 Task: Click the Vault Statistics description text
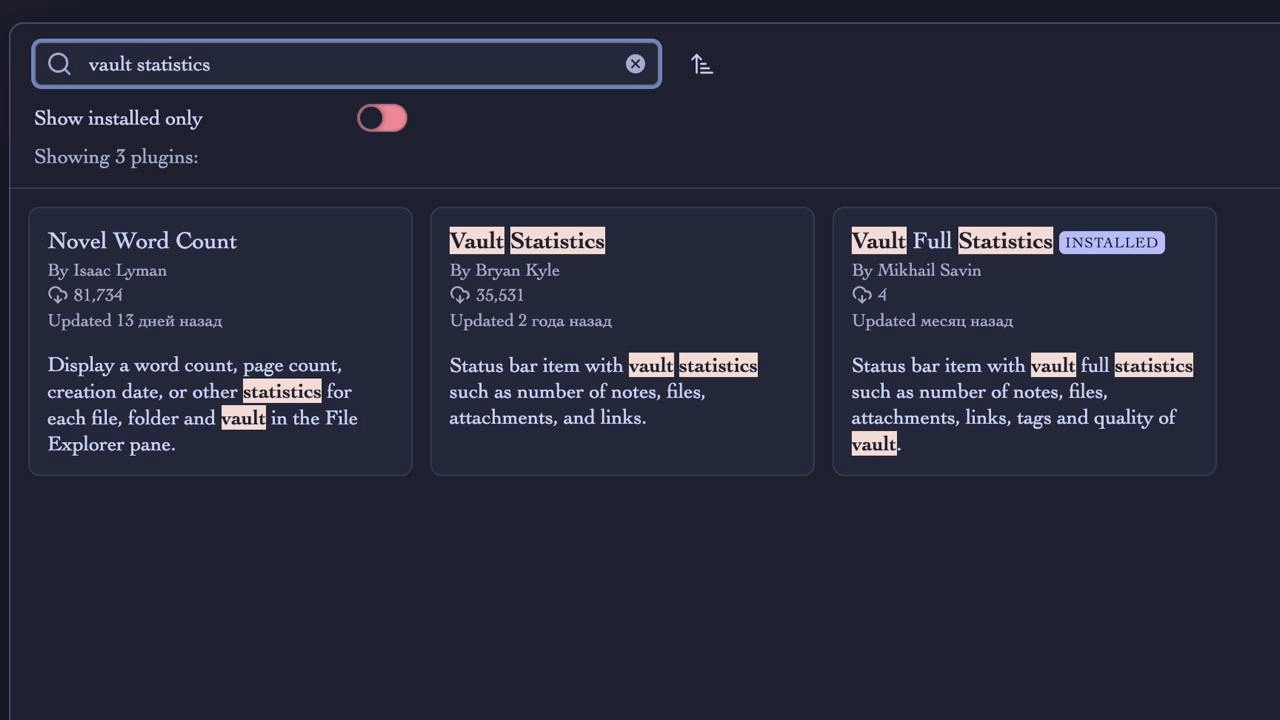[603, 391]
